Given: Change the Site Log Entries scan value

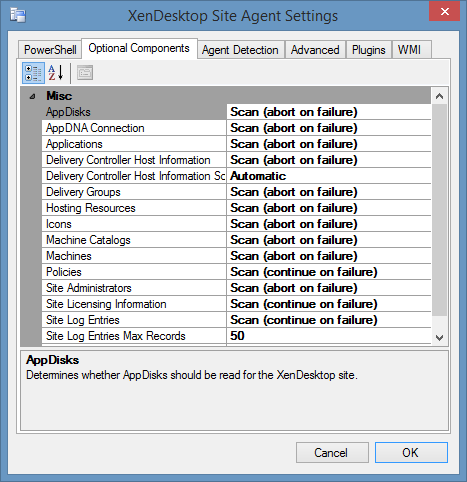Looking at the screenshot, I should (329, 320).
